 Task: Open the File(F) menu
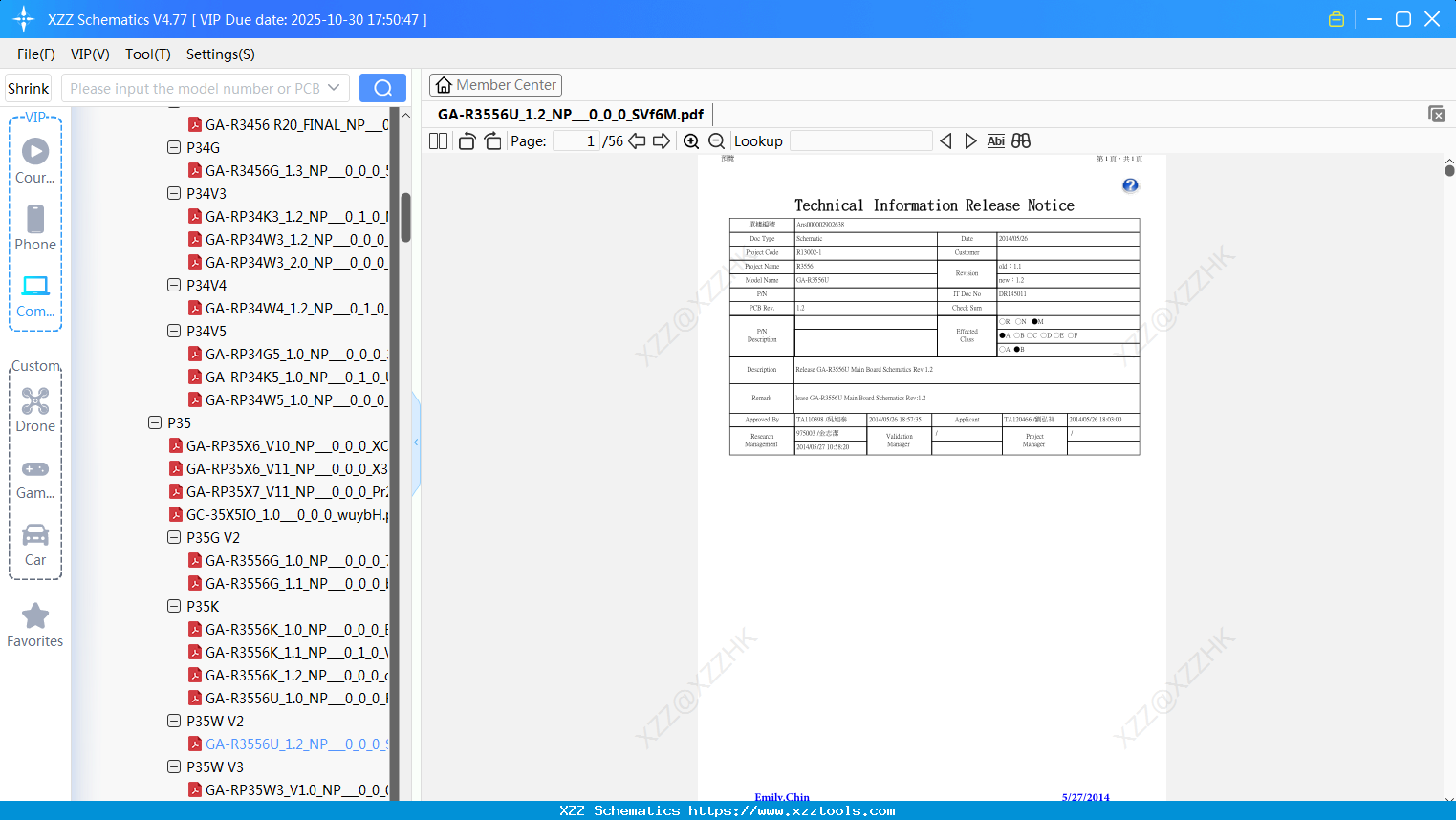[36, 54]
